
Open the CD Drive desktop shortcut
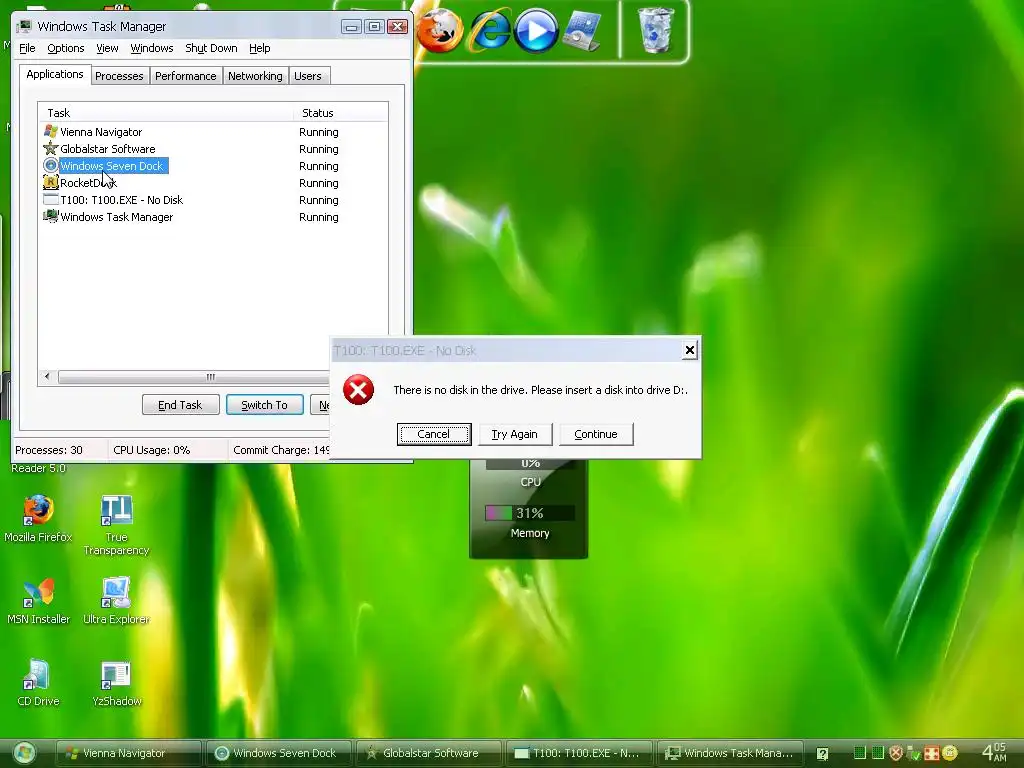[x=38, y=683]
